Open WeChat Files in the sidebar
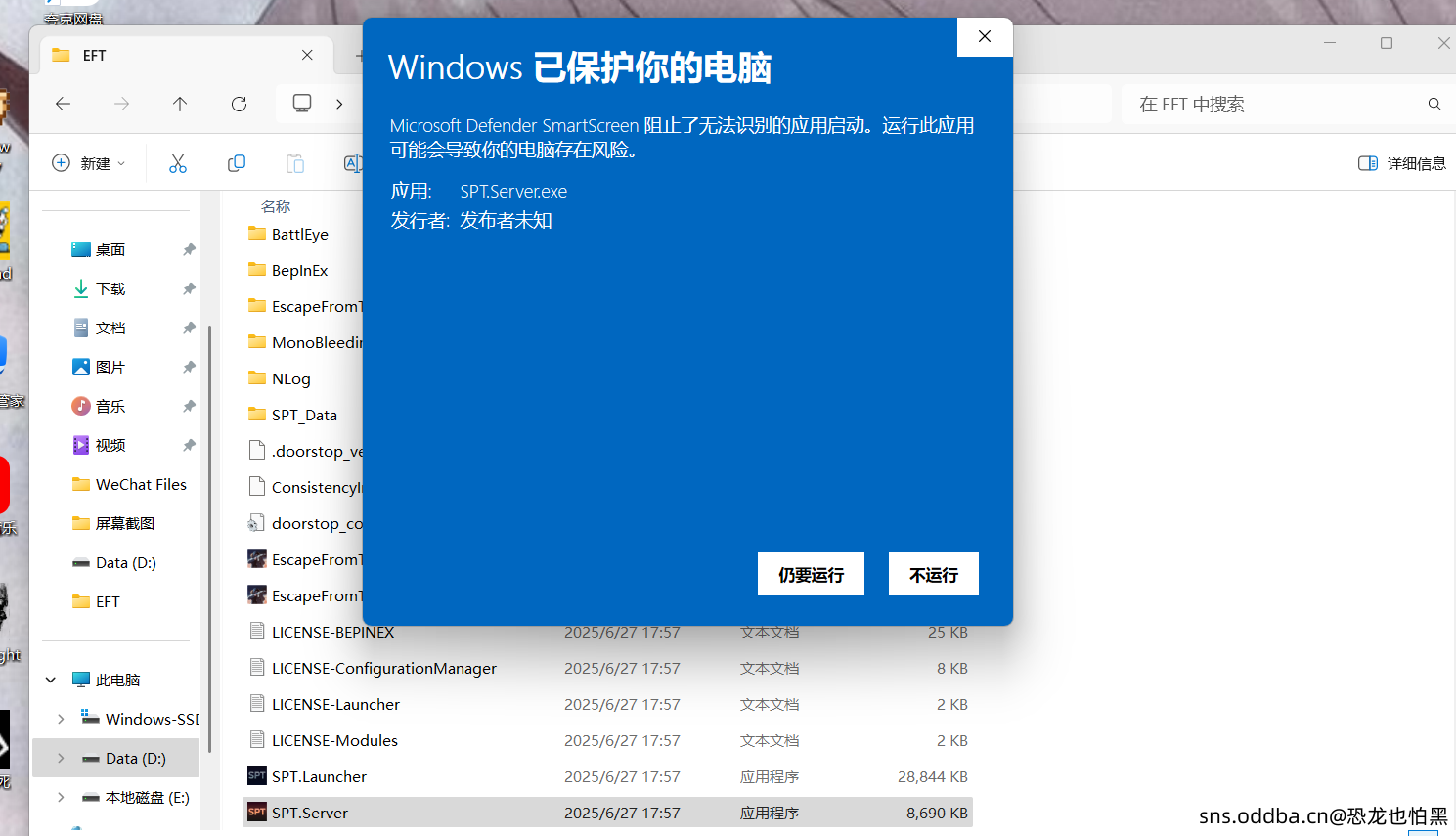The width and height of the screenshot is (1456, 836). click(129, 484)
